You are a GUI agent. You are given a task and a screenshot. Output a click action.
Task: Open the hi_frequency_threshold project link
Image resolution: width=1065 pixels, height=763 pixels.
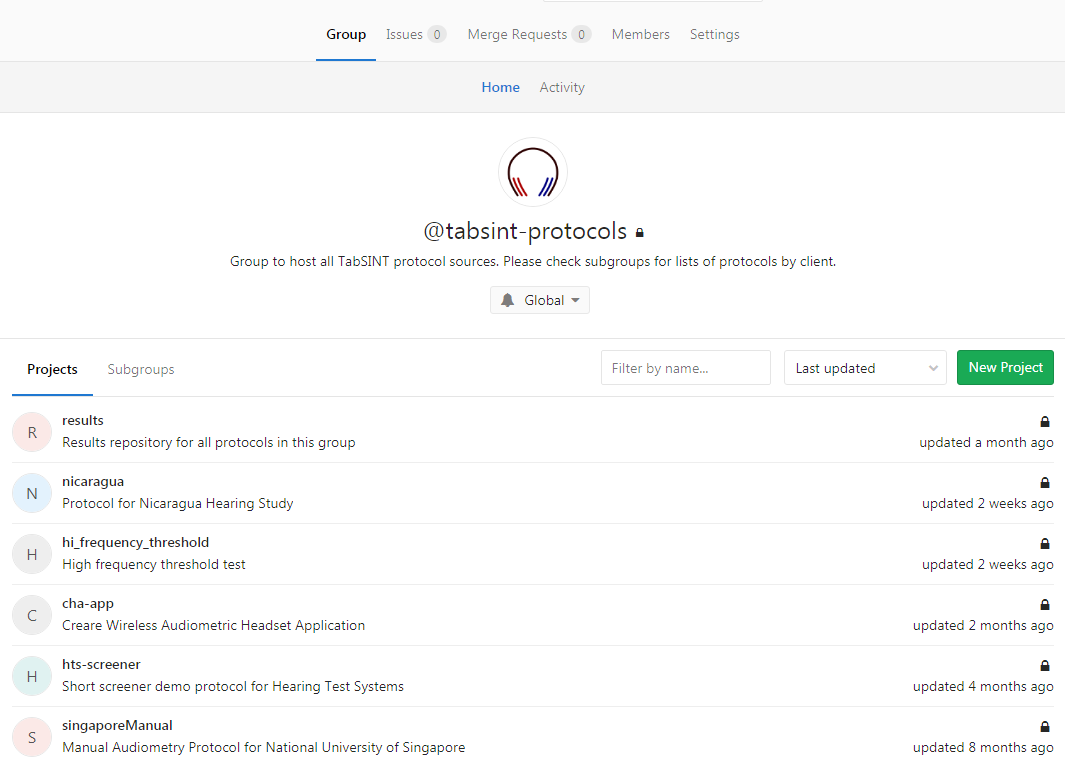[135, 542]
